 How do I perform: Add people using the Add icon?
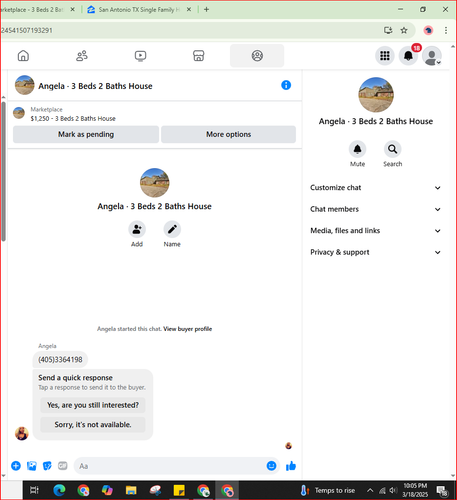137,229
